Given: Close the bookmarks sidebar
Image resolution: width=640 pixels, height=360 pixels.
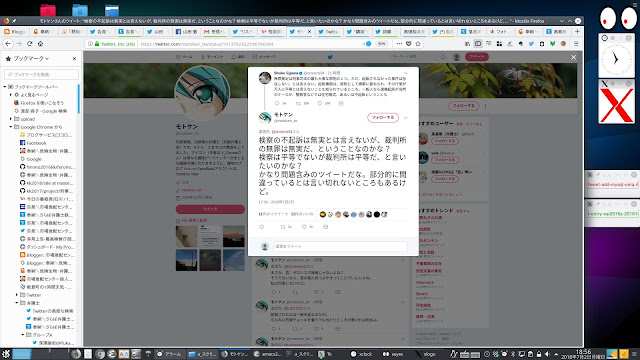Looking at the screenshot, I should pyautogui.click(x=74, y=59).
